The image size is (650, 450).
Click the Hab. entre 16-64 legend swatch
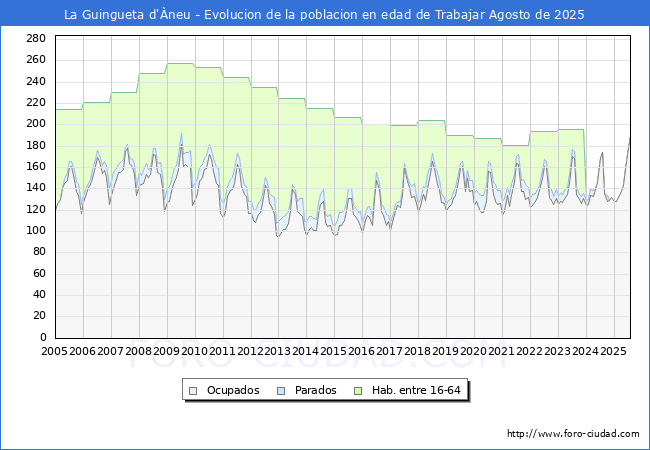(358, 391)
